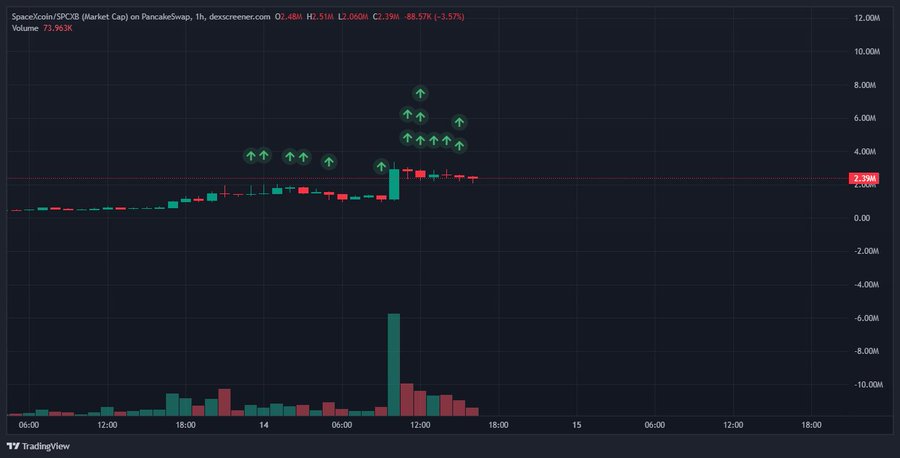Click the TradingView logo
Image resolution: width=900 pixels, height=458 pixels.
[x=38, y=446]
